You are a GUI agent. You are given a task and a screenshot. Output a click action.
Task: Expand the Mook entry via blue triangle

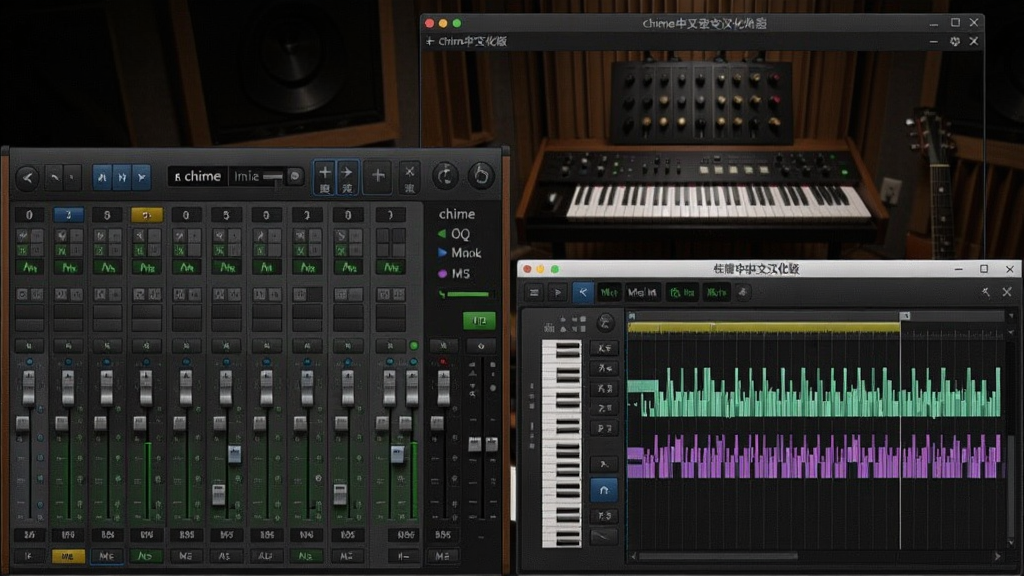pos(442,253)
